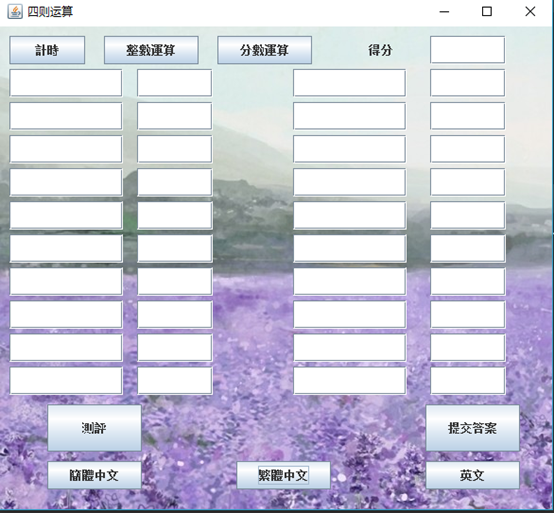This screenshot has height=513, width=554.
Task: Switch language to 英文
Action: click(472, 475)
